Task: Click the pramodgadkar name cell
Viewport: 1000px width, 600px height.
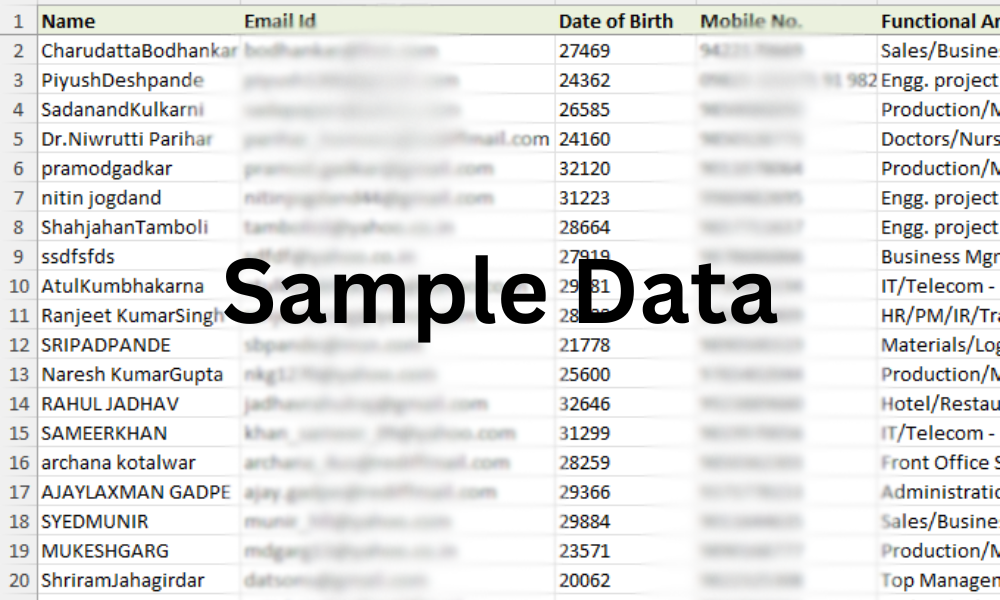Action: tap(138, 168)
